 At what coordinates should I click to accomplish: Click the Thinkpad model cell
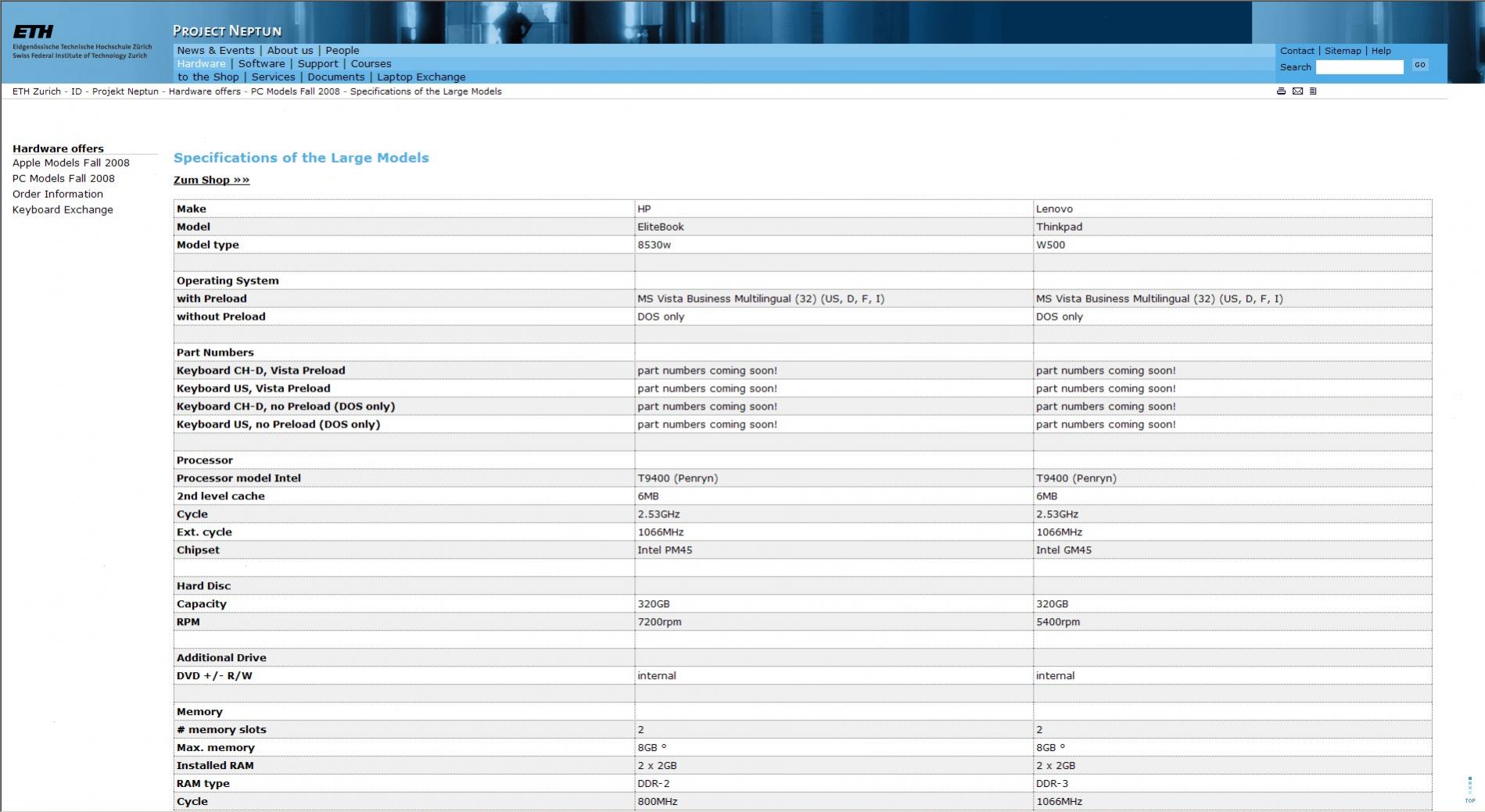pyautogui.click(x=1232, y=227)
